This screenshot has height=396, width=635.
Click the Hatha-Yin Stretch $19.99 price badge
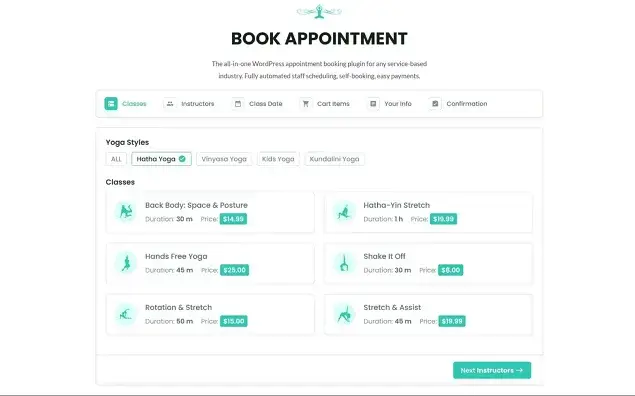click(x=443, y=219)
